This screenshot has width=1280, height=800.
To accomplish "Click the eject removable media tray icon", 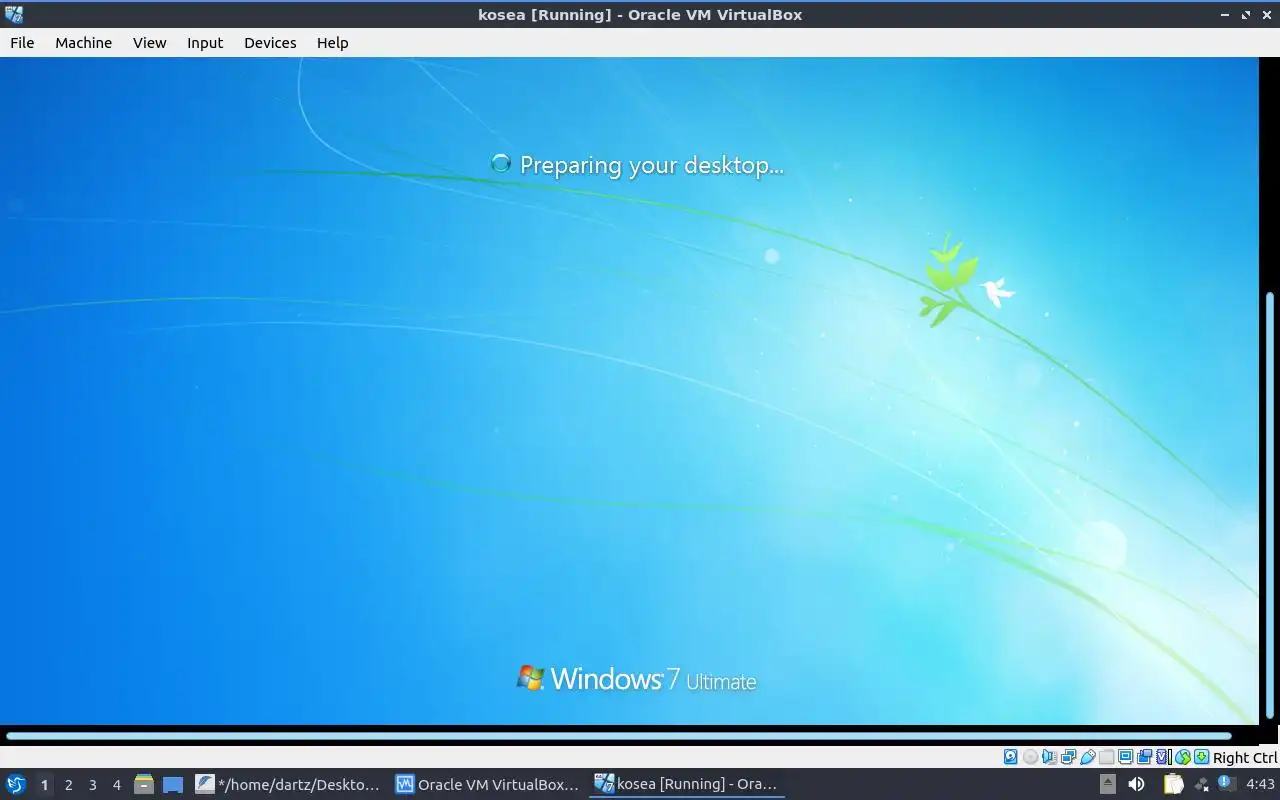I will 1108,784.
